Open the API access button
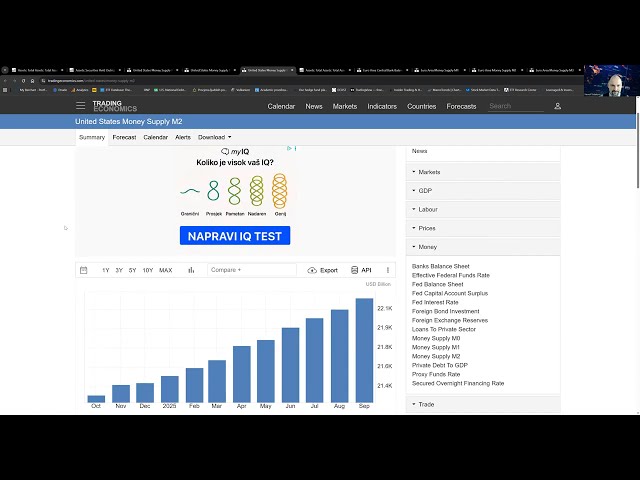The height and width of the screenshot is (480, 640). [x=361, y=270]
